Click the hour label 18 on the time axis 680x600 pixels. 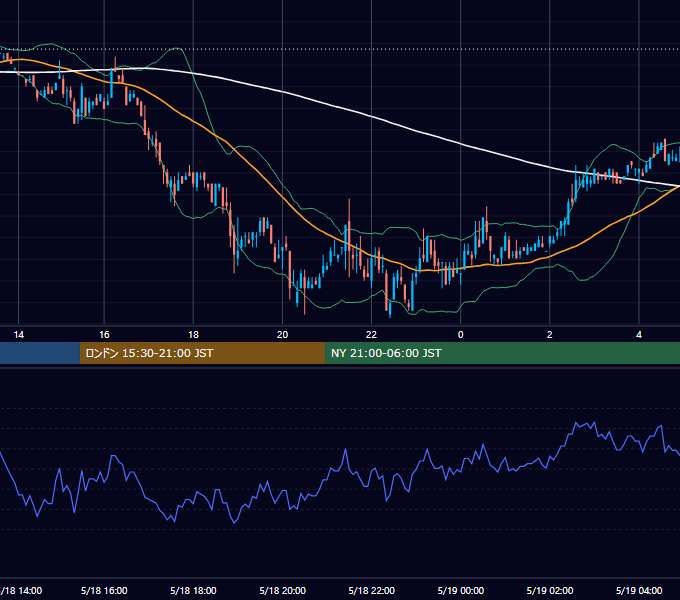coord(193,335)
